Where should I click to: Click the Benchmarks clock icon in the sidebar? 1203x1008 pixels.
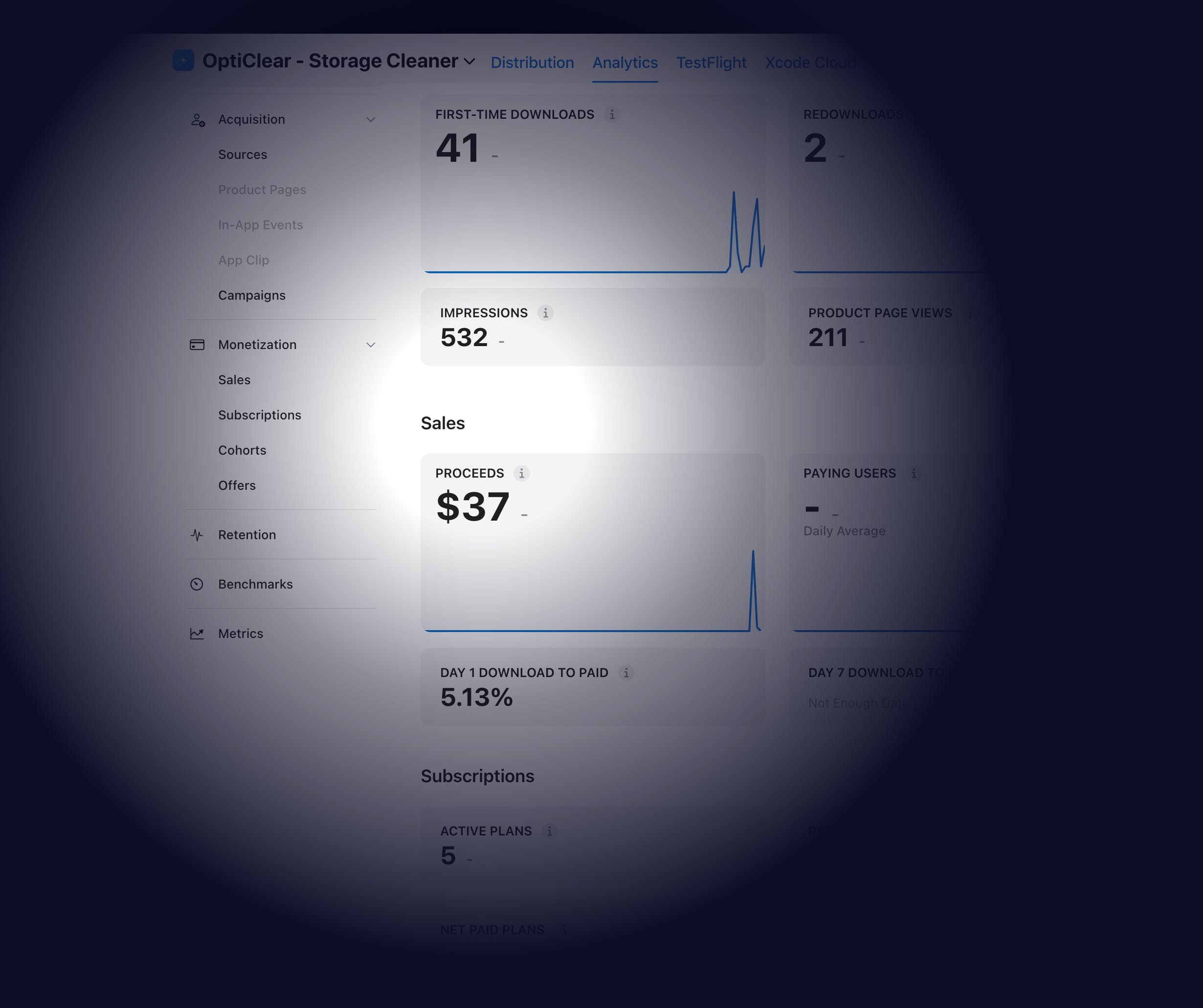click(x=197, y=584)
